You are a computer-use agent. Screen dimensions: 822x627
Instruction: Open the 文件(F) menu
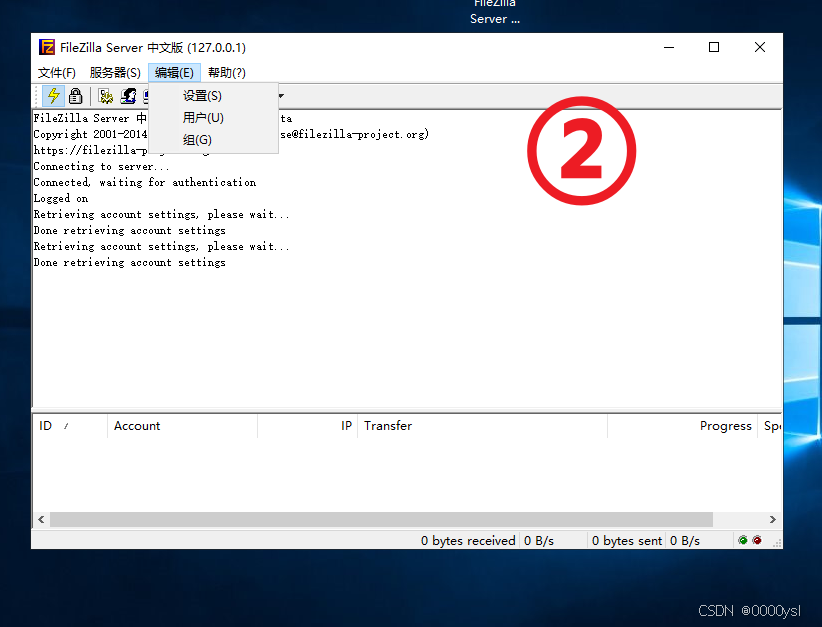click(x=57, y=73)
